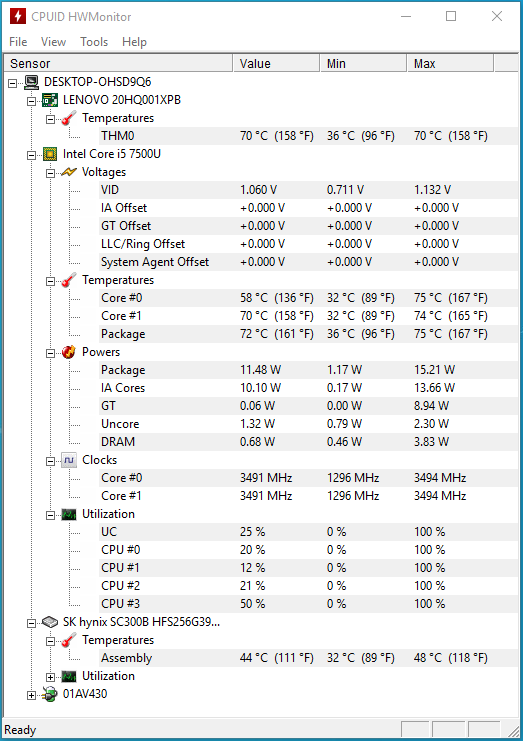Select the Package temperature row
The height and width of the screenshot is (741, 523).
click(308, 334)
